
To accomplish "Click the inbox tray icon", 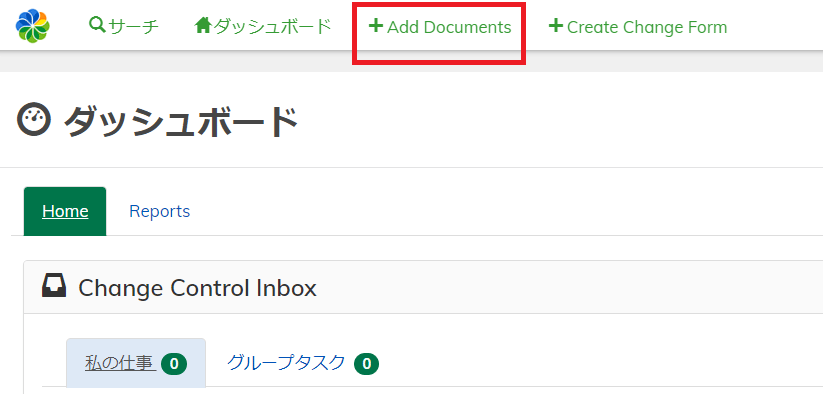I will (x=54, y=286).
